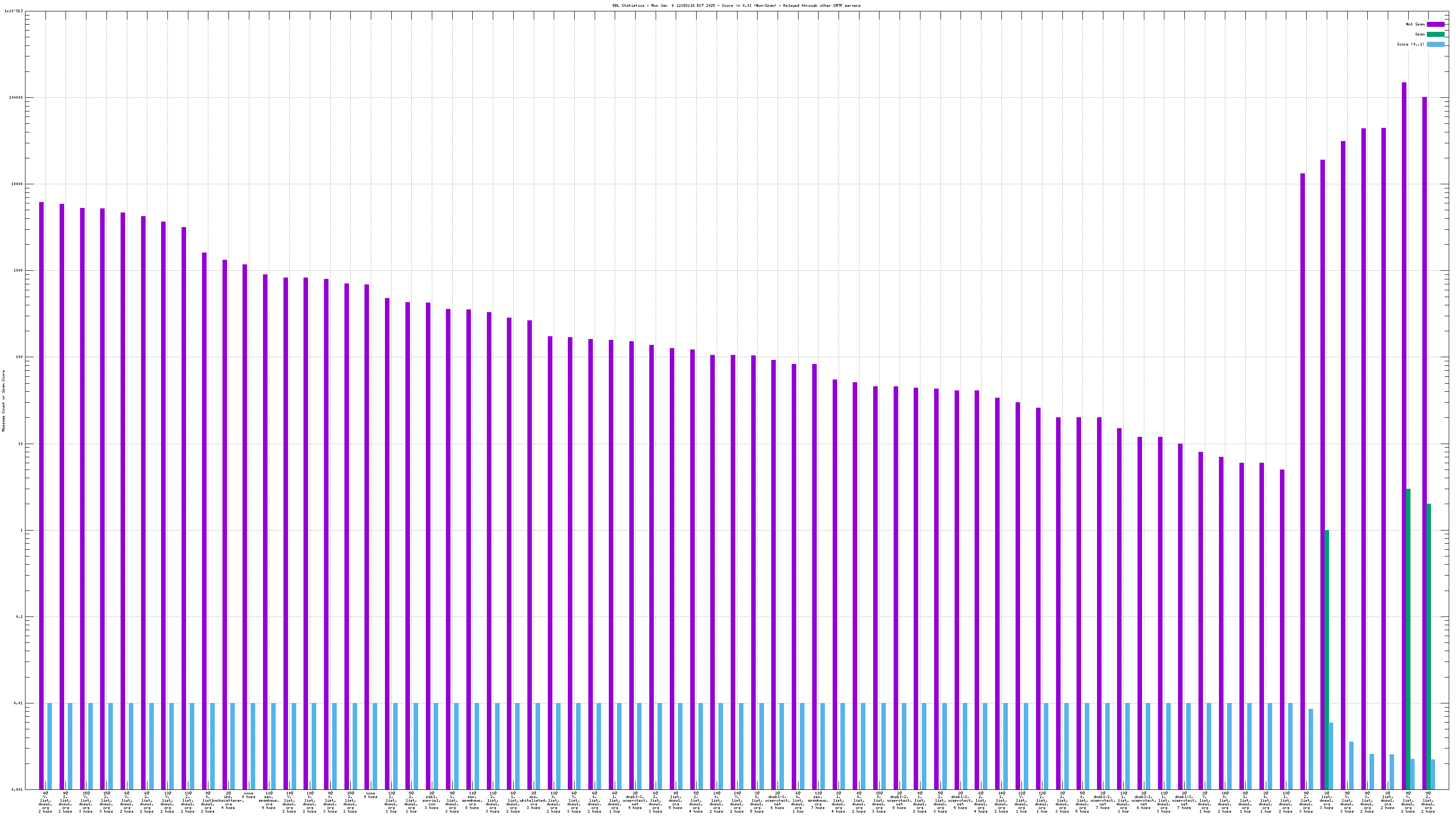1456x819 pixels.
Task: Click the leftmost blue Score bar
Action: tap(50, 746)
